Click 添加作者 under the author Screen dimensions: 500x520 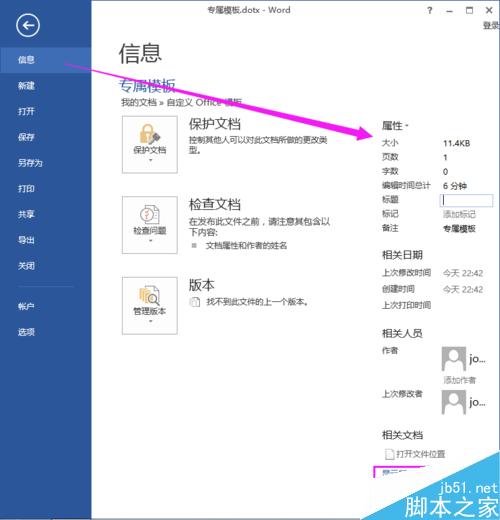(459, 380)
